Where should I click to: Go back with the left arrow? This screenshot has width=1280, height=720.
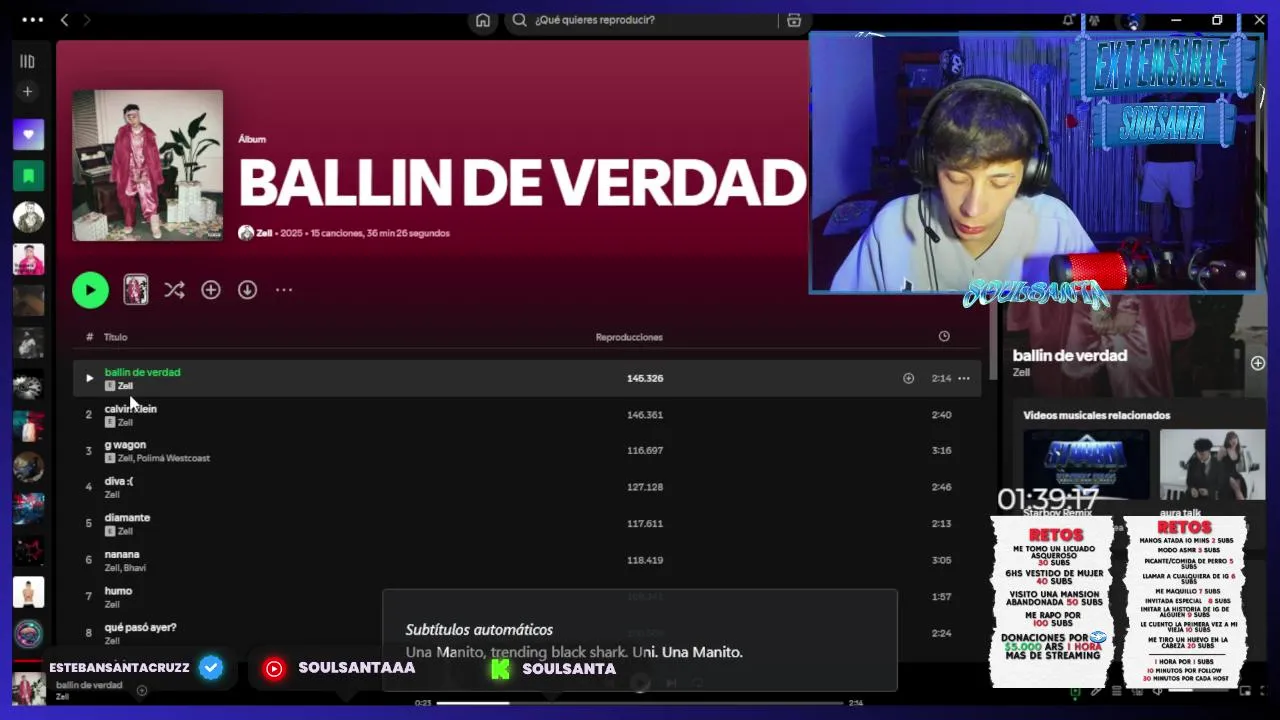click(x=64, y=20)
